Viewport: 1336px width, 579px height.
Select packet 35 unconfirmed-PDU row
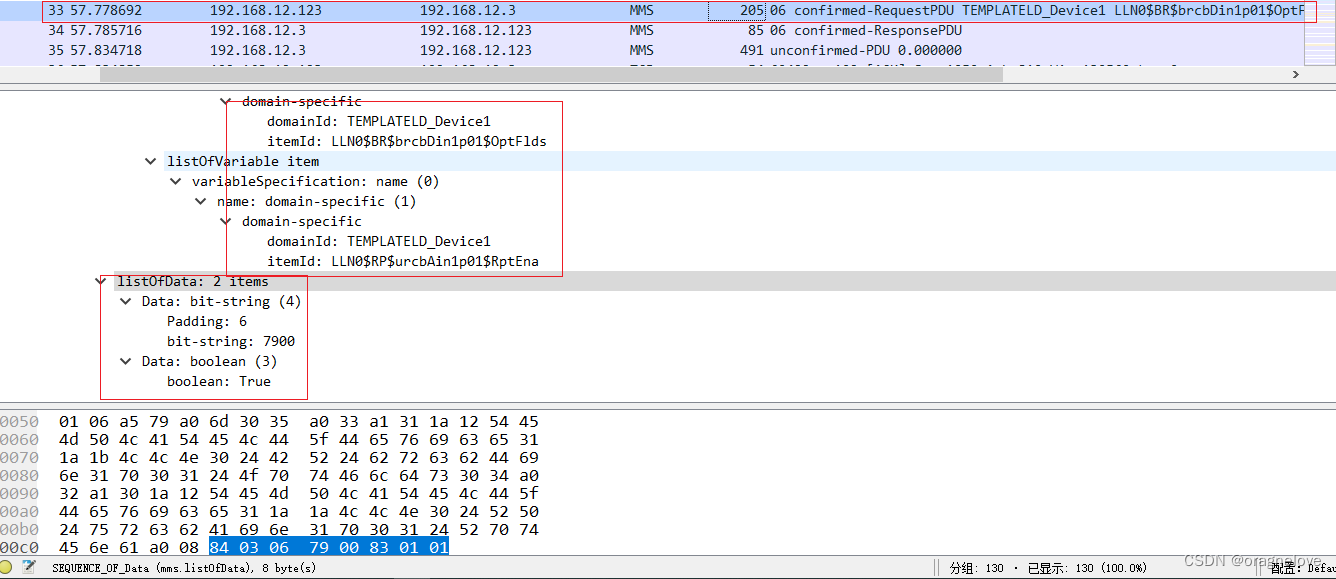coord(652,50)
